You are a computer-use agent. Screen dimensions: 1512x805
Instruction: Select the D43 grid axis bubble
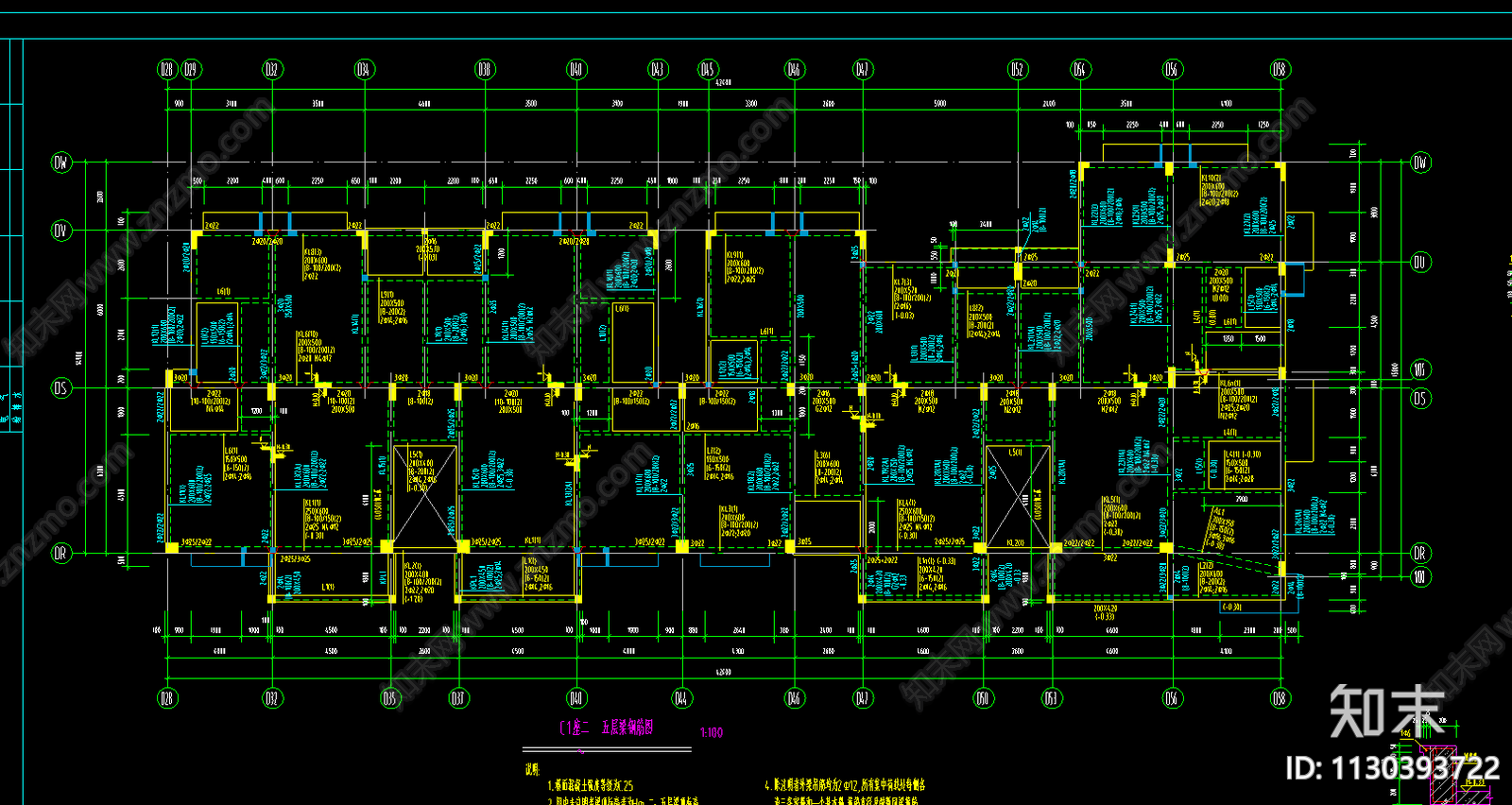pyautogui.click(x=657, y=69)
